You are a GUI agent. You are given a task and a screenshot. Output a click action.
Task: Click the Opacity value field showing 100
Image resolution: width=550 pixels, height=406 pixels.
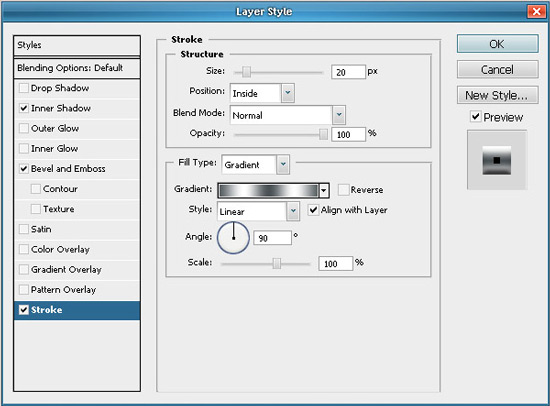tap(348, 134)
